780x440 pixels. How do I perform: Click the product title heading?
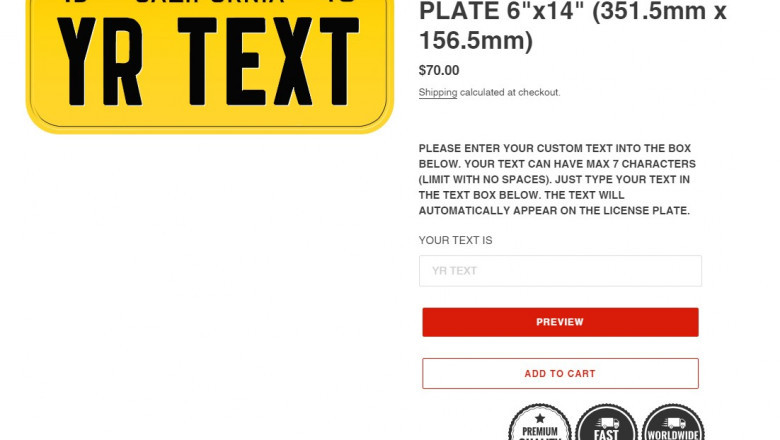(x=573, y=26)
